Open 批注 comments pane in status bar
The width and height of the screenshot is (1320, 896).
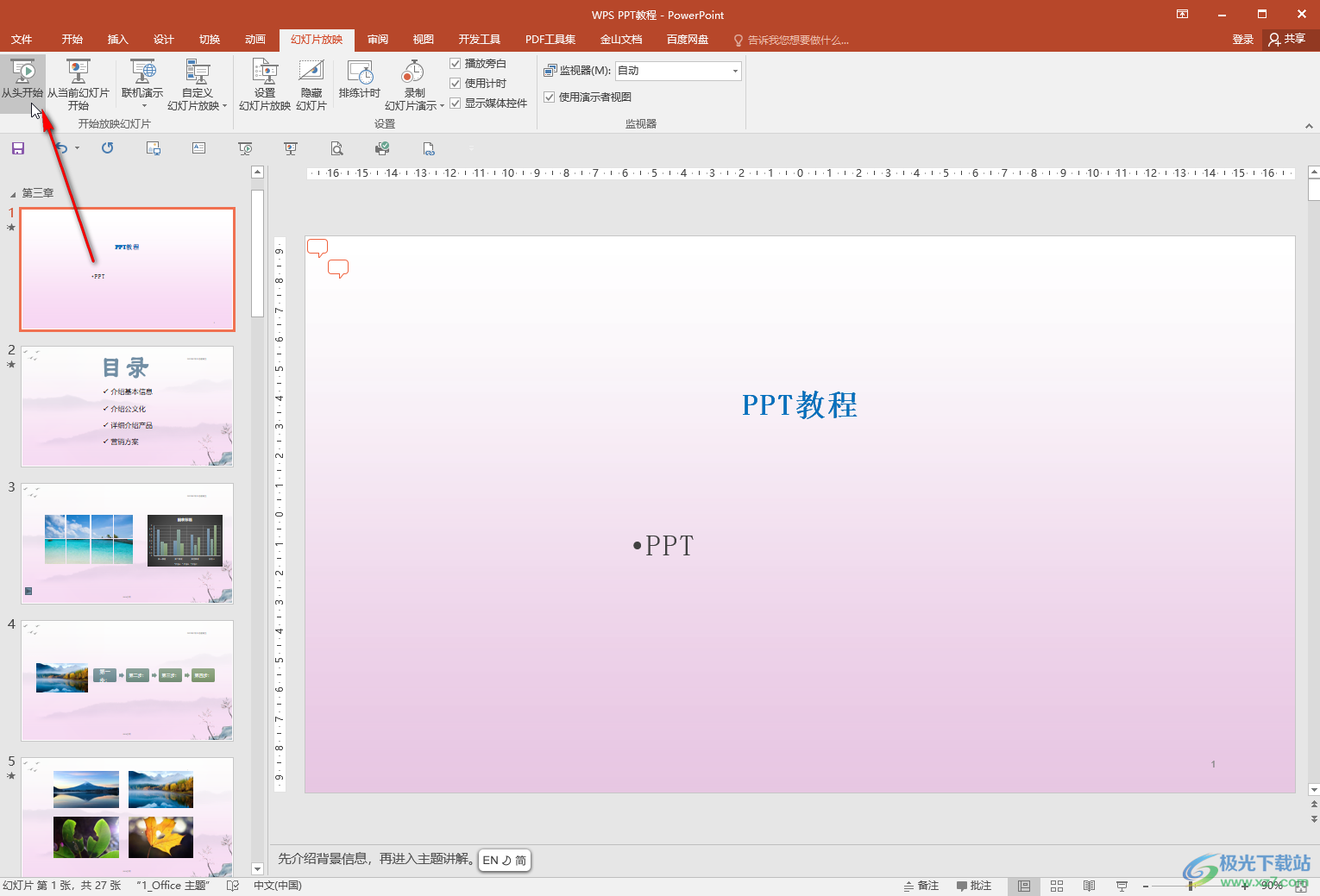(x=974, y=886)
